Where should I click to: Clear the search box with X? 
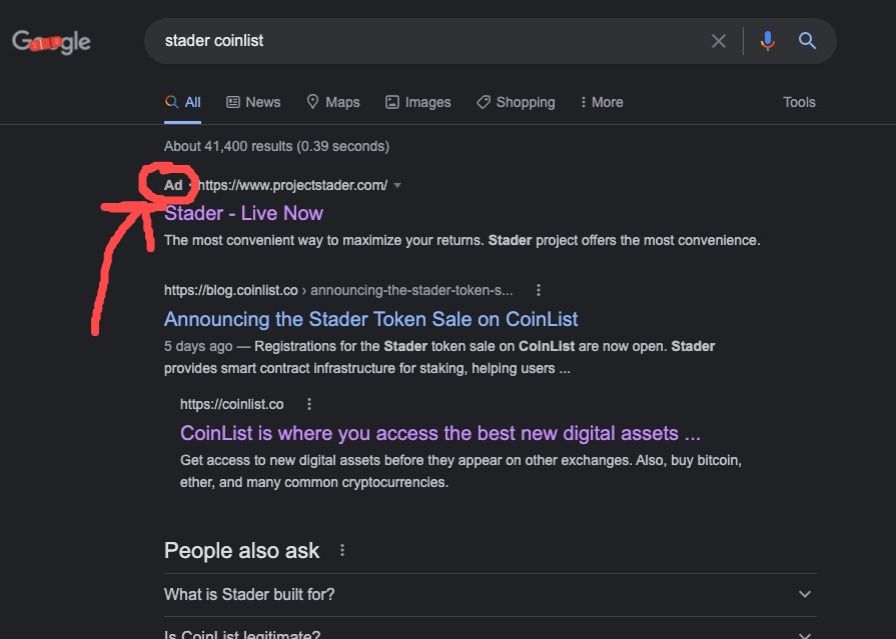[718, 41]
